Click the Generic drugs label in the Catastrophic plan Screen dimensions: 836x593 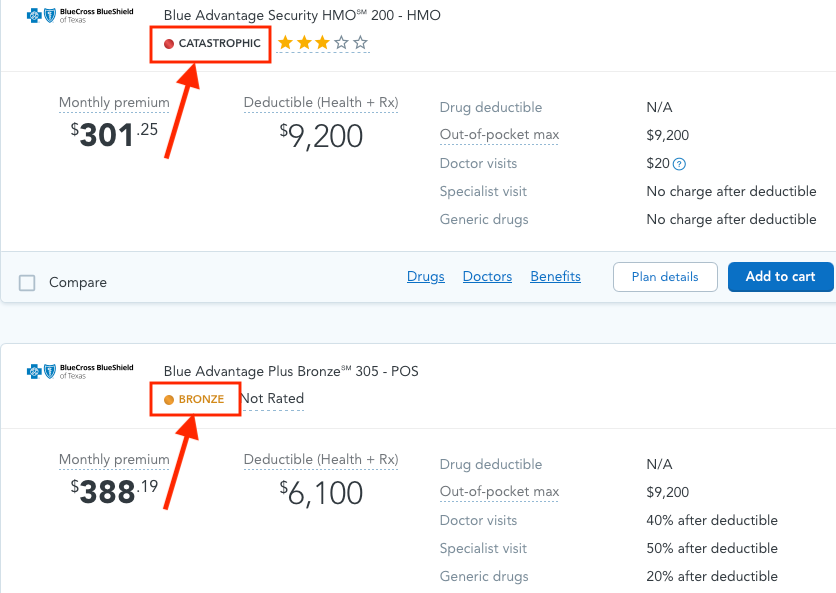(x=484, y=220)
